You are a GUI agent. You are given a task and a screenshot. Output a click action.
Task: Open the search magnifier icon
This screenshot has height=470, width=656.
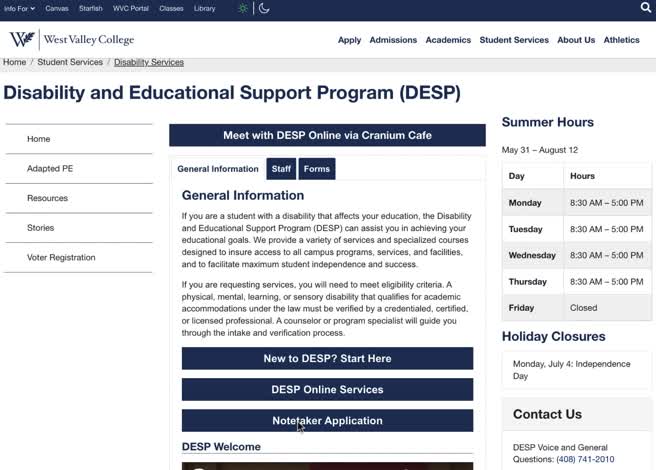[646, 8]
